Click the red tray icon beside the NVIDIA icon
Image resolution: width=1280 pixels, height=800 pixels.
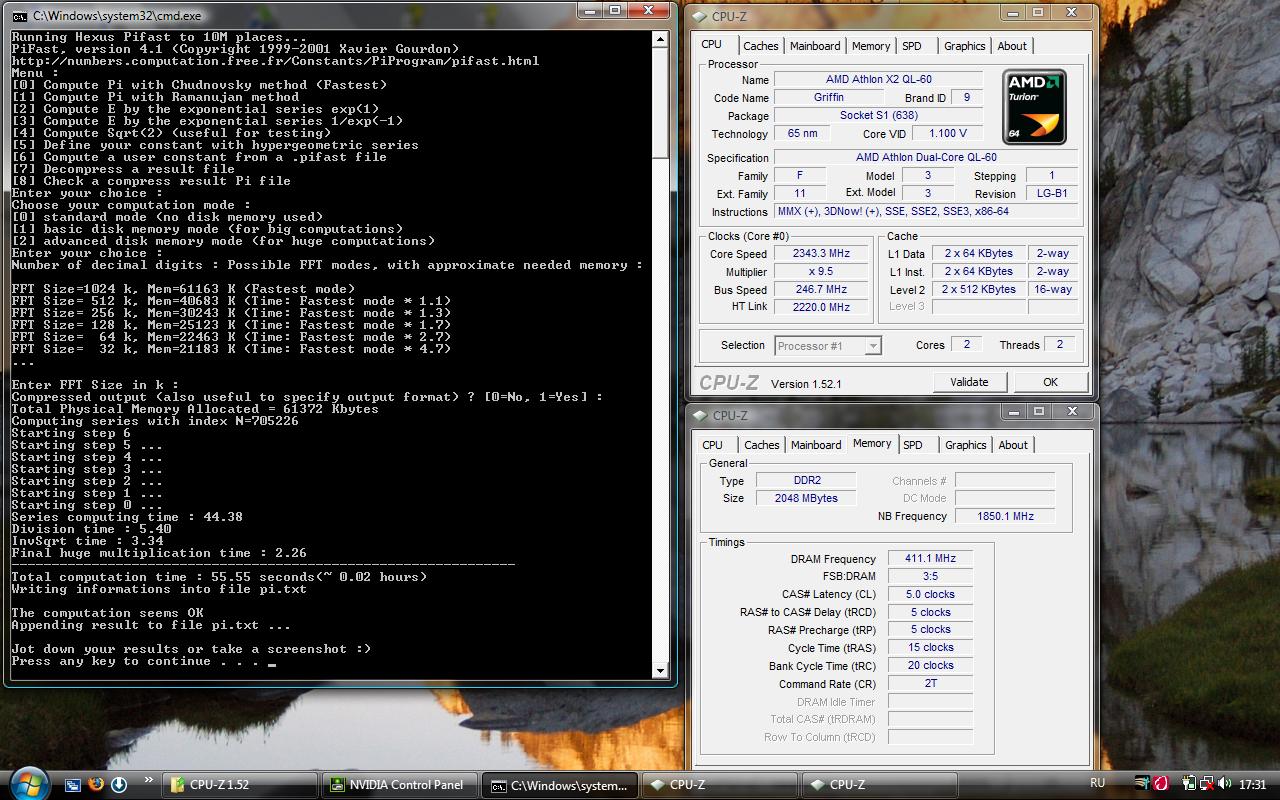[x=1161, y=784]
